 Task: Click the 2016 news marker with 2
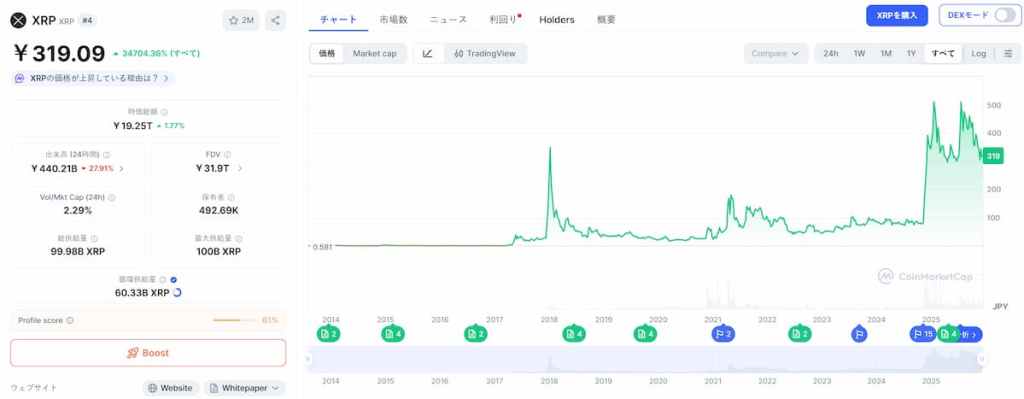pos(475,334)
